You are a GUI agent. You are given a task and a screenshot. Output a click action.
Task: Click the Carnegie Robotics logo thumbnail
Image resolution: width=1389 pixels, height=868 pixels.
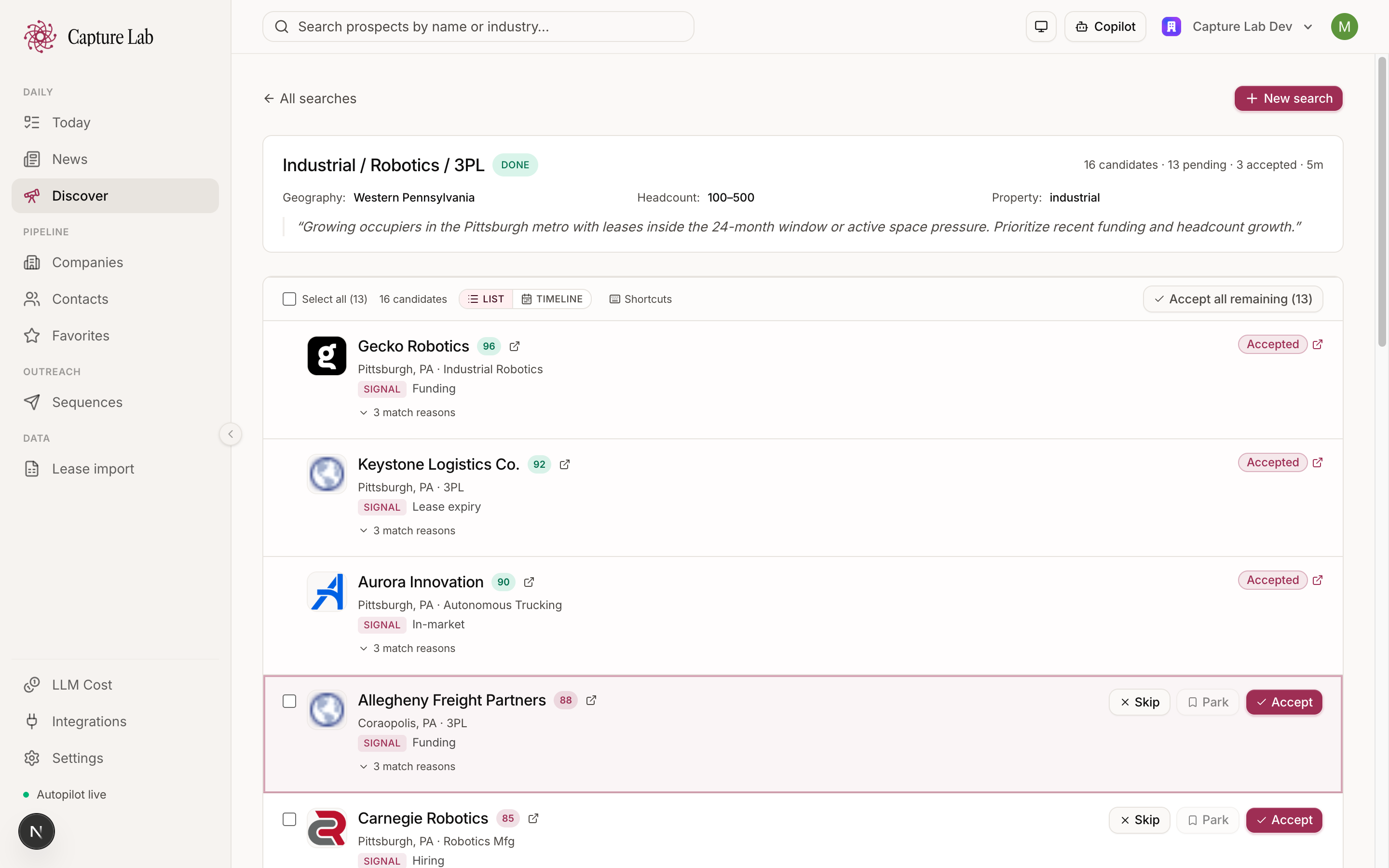[327, 828]
